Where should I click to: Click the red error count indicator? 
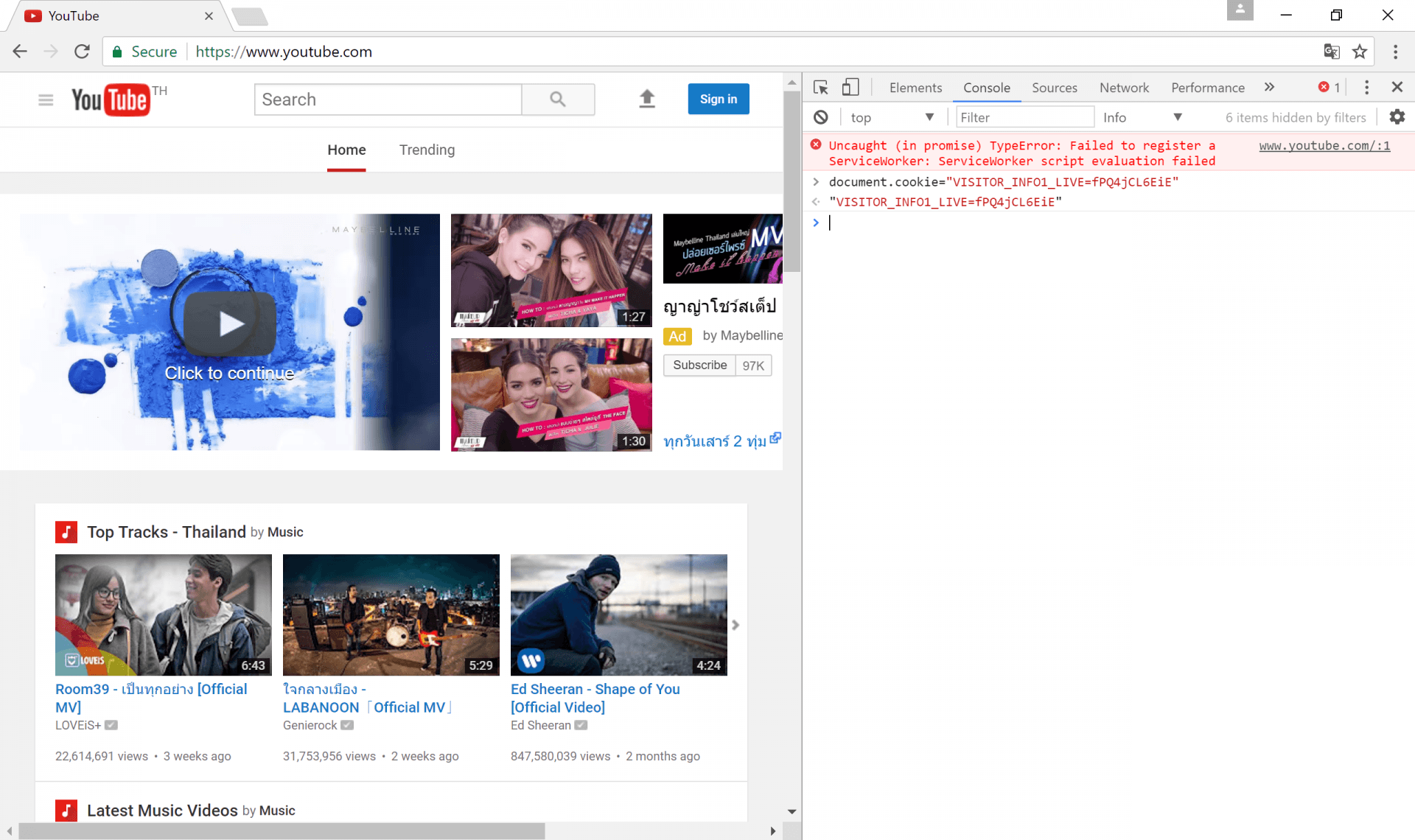tap(1330, 87)
